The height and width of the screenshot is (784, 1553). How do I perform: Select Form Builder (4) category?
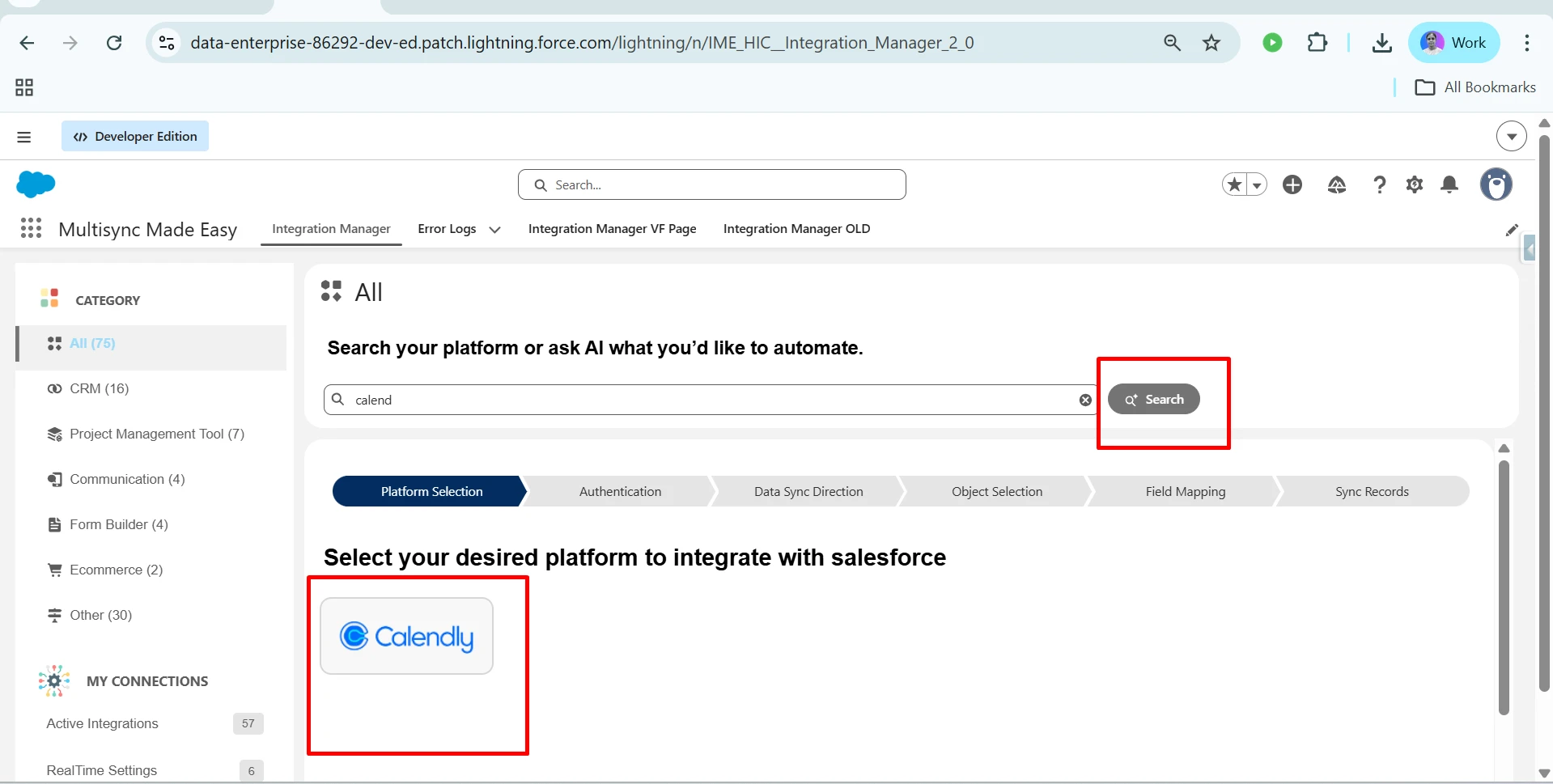coord(151,524)
